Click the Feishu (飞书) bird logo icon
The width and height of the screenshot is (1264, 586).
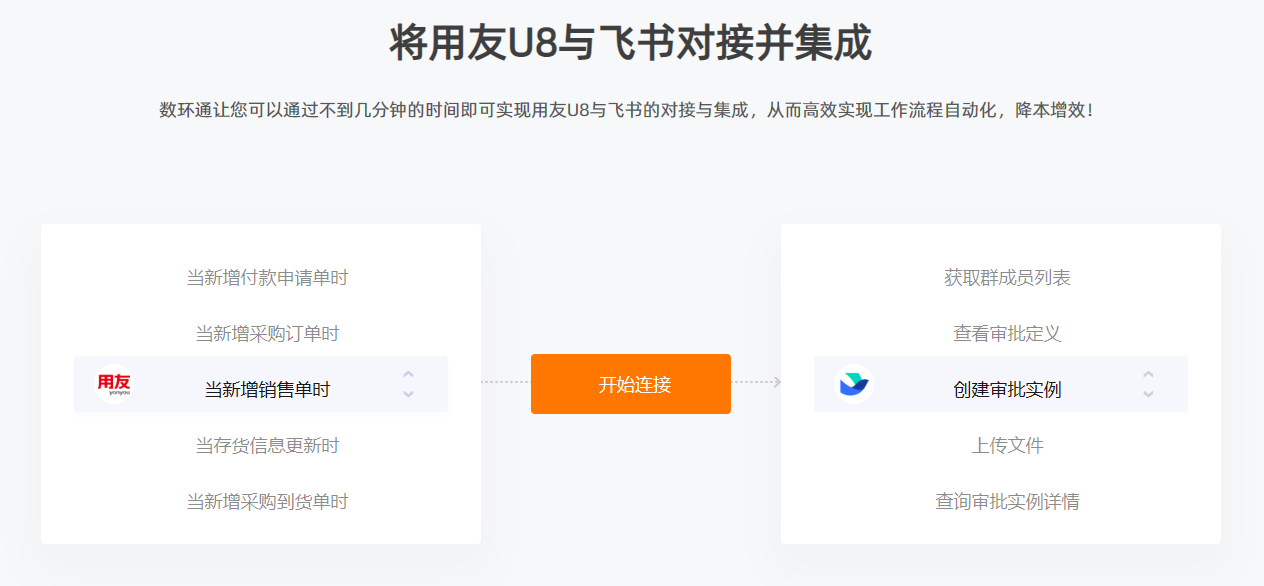tap(854, 384)
